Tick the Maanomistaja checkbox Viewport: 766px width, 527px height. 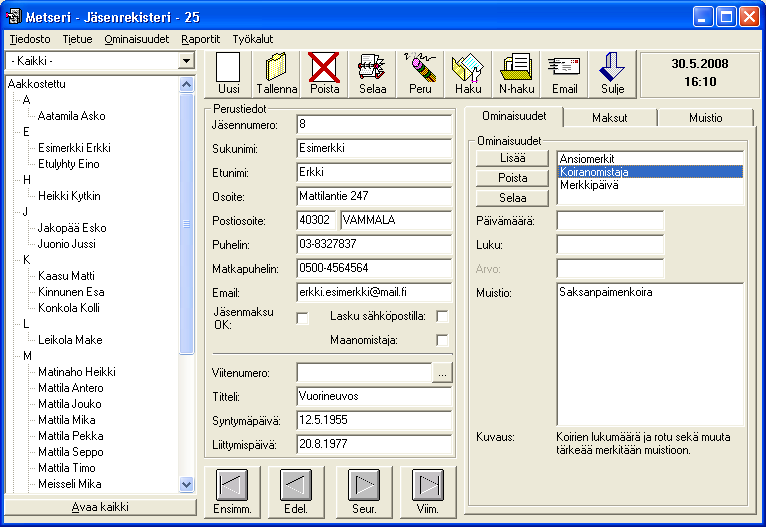442,340
